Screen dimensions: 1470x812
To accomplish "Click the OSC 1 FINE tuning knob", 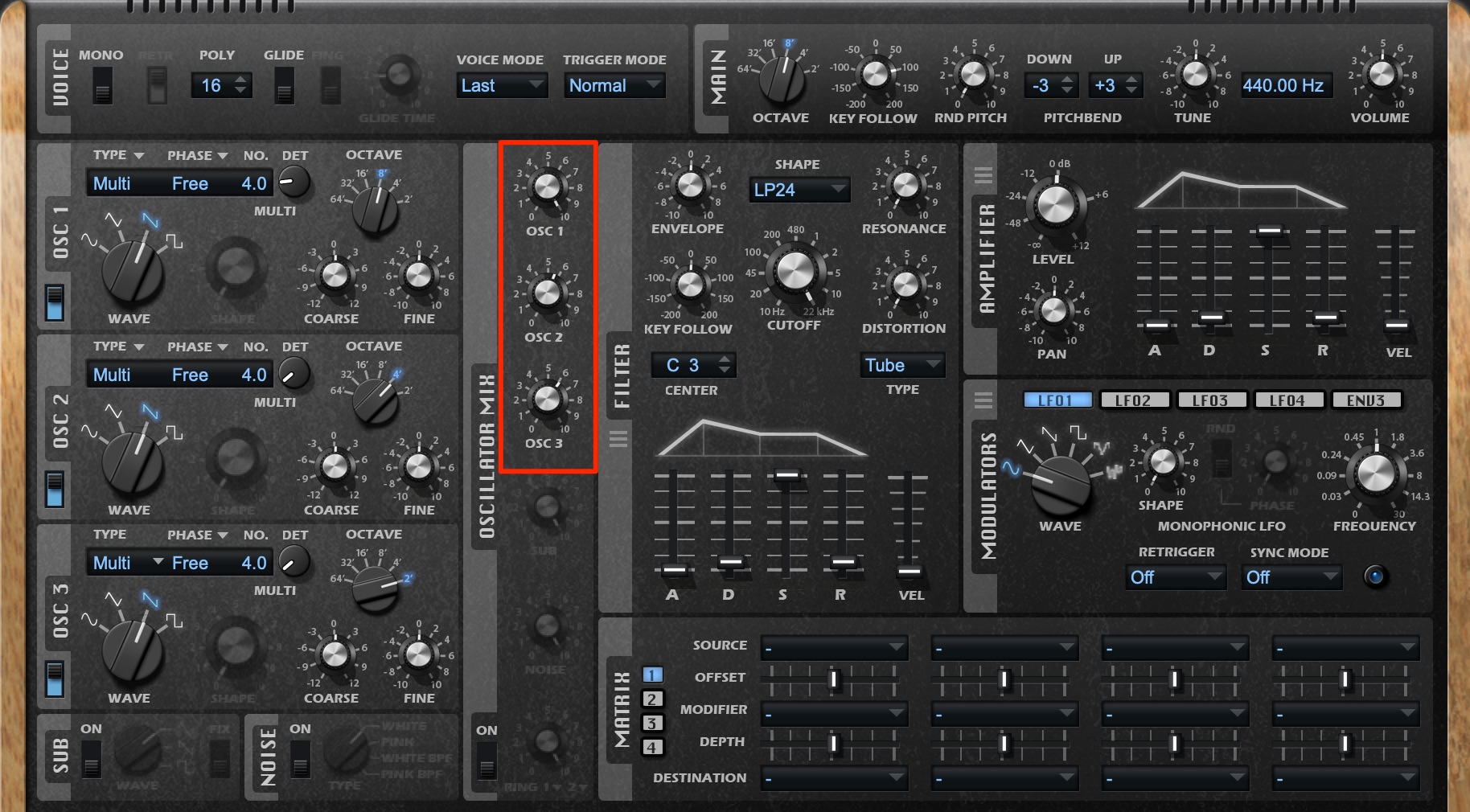I will (x=418, y=275).
